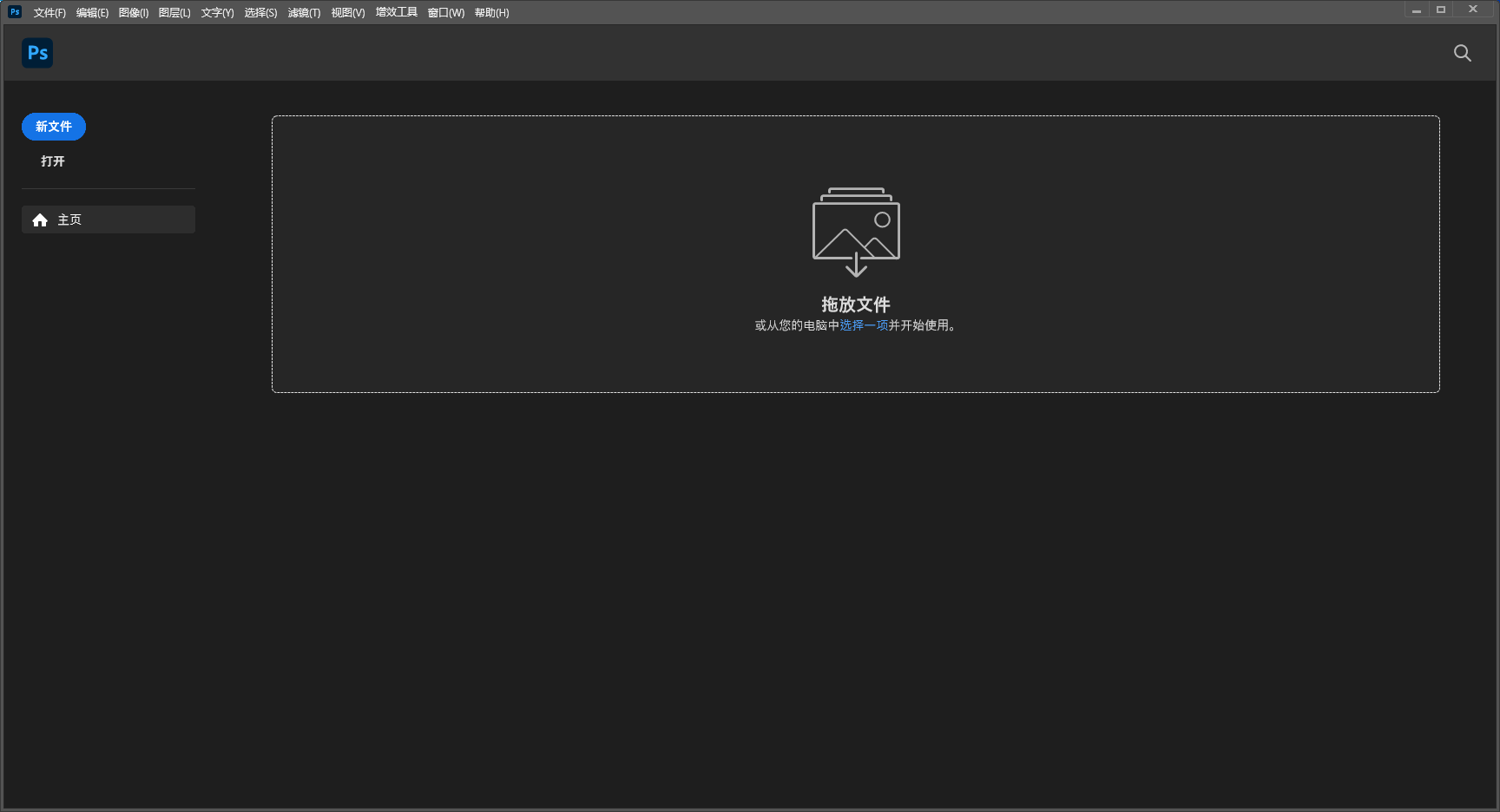The image size is (1500, 812).
Task: Maximize the Photoshop window
Action: coord(1441,10)
